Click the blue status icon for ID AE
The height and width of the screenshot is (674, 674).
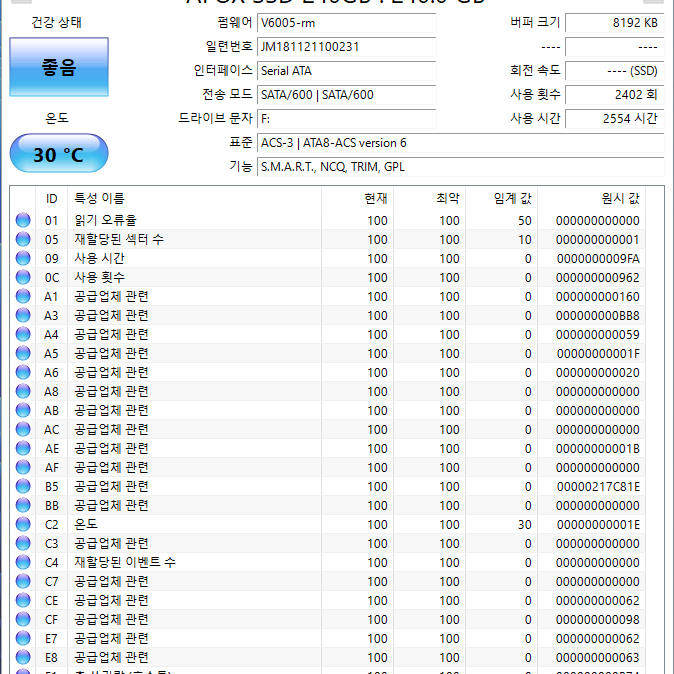pyautogui.click(x=23, y=448)
